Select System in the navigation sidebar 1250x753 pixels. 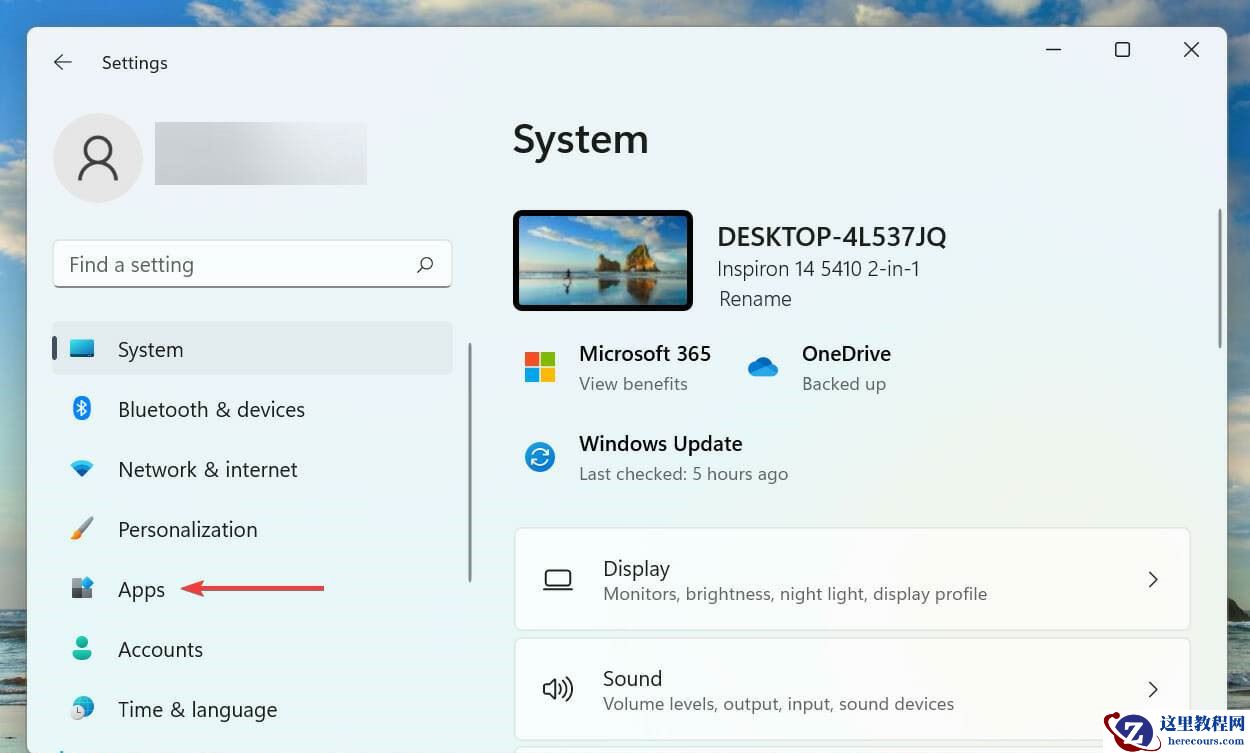point(150,349)
